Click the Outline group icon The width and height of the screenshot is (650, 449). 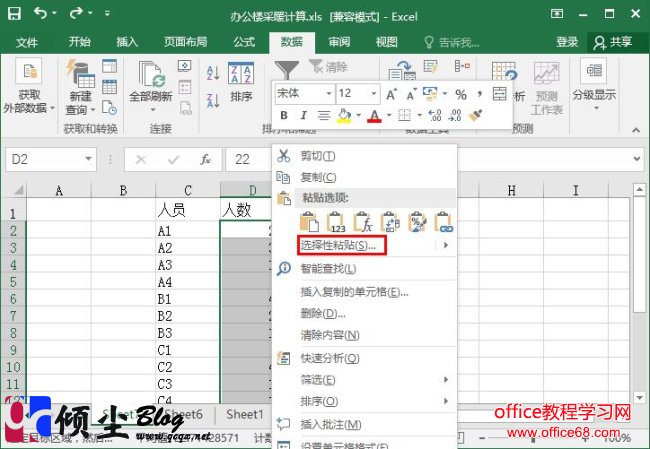pos(594,70)
